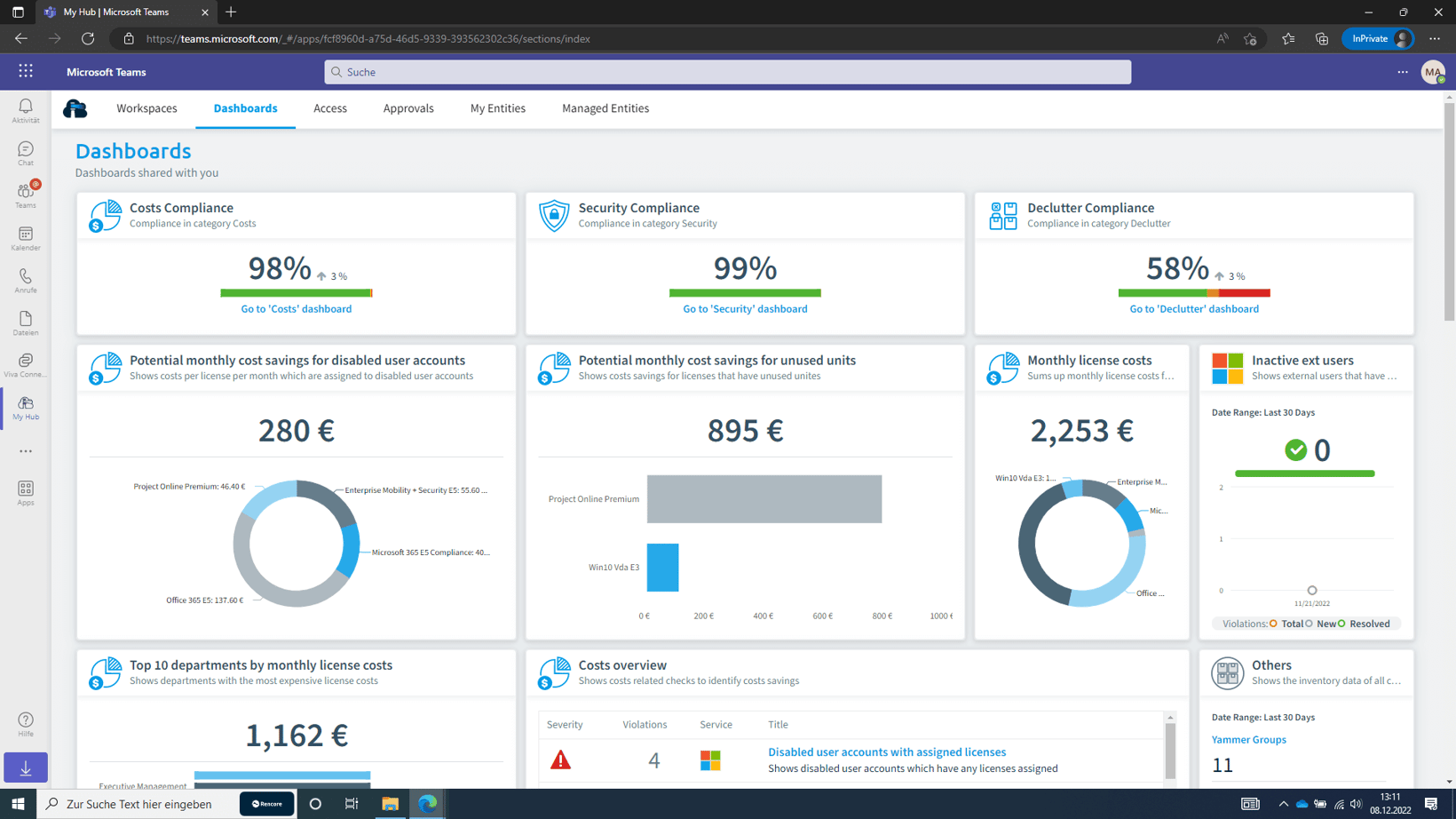Click the Hilfe help icon
This screenshot has width=1456, height=819.
click(x=26, y=724)
